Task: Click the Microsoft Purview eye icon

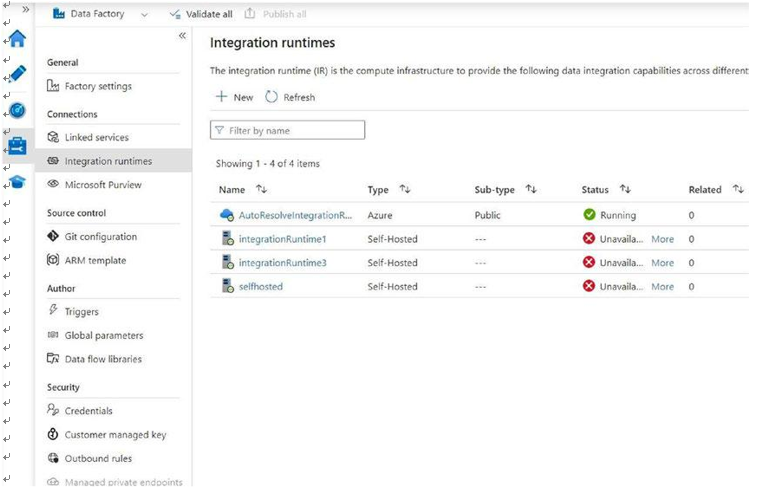Action: click(x=53, y=184)
